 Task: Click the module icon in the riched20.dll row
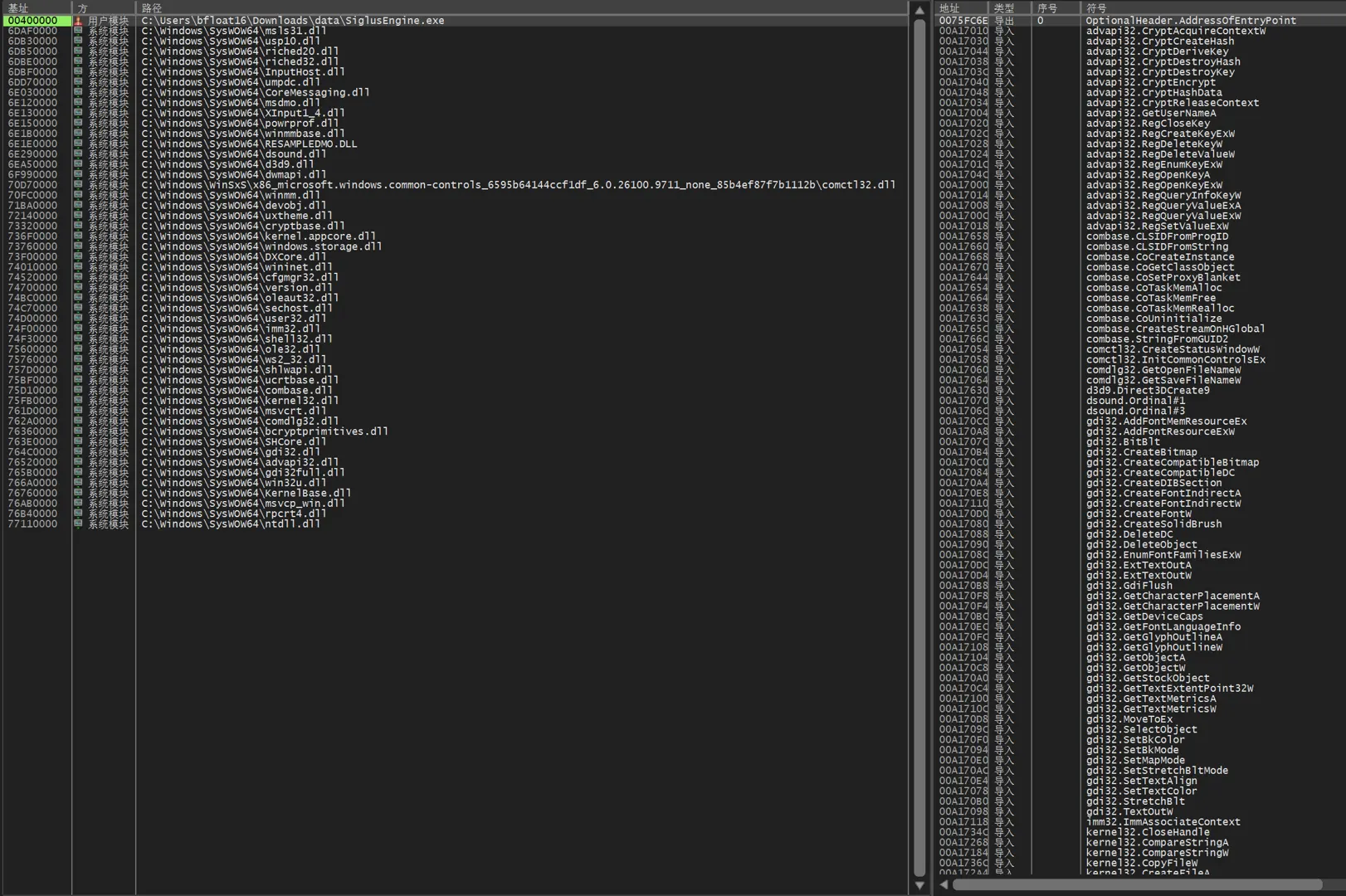click(x=78, y=51)
